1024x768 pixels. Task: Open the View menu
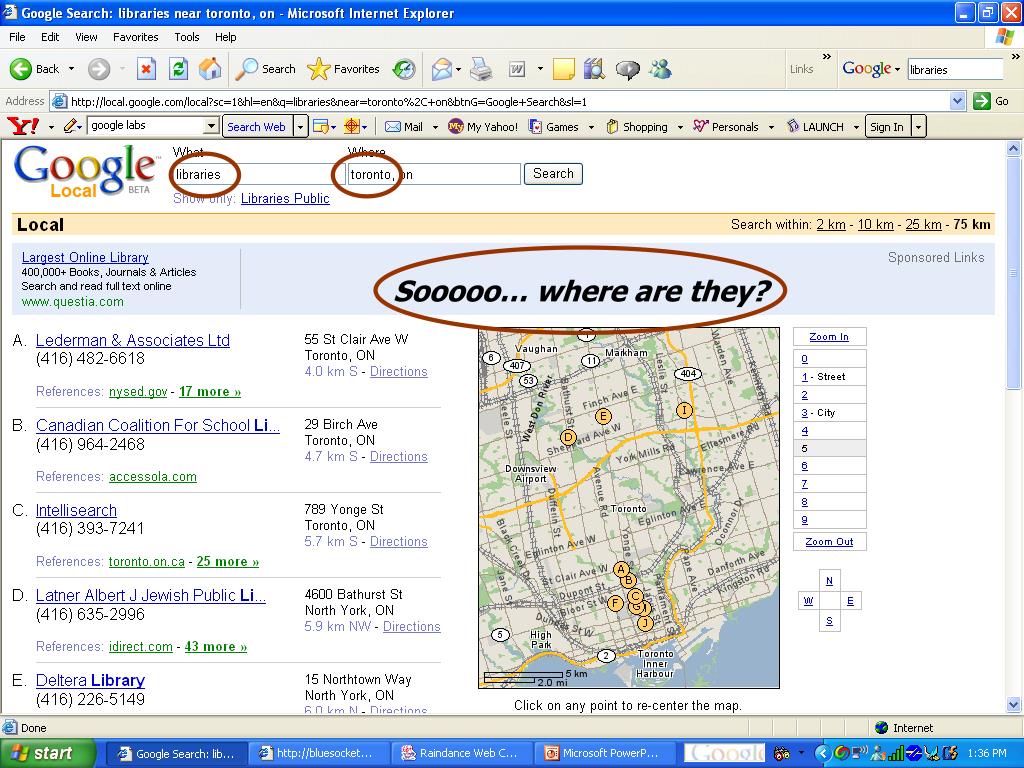coord(86,37)
